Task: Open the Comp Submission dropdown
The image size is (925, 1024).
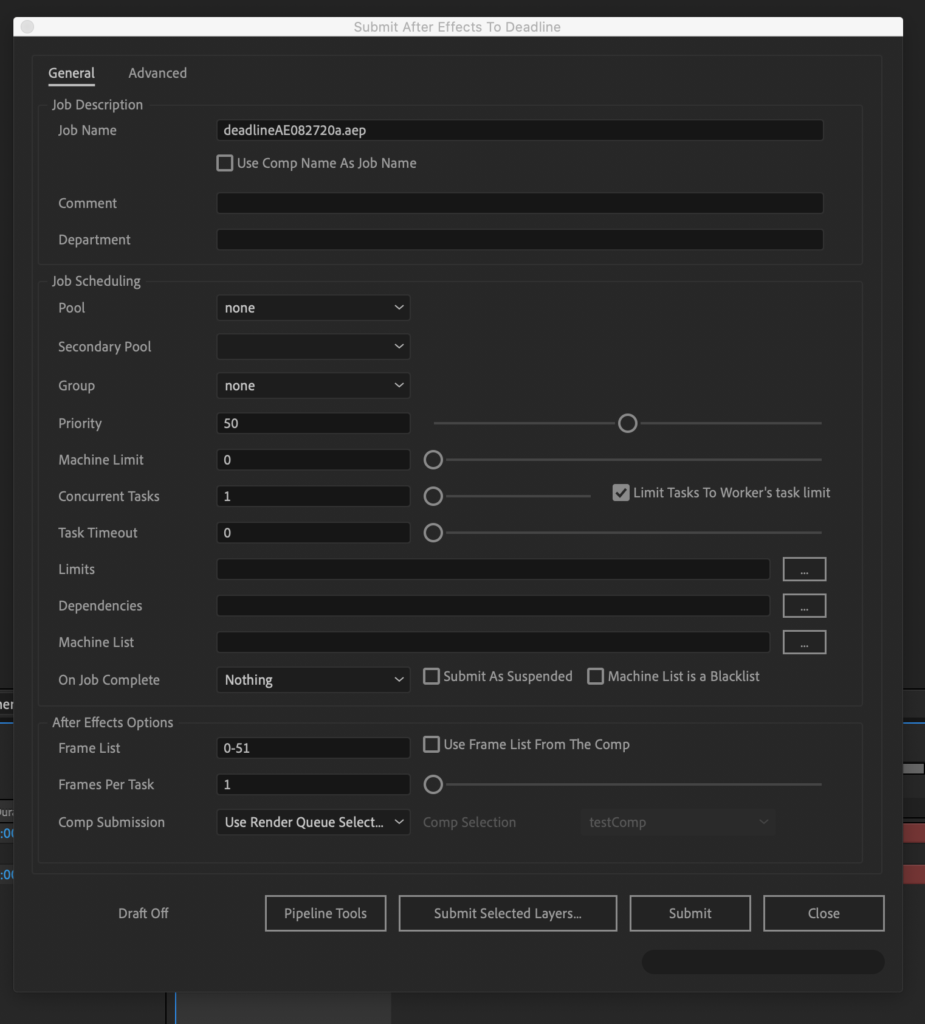Action: tap(314, 822)
